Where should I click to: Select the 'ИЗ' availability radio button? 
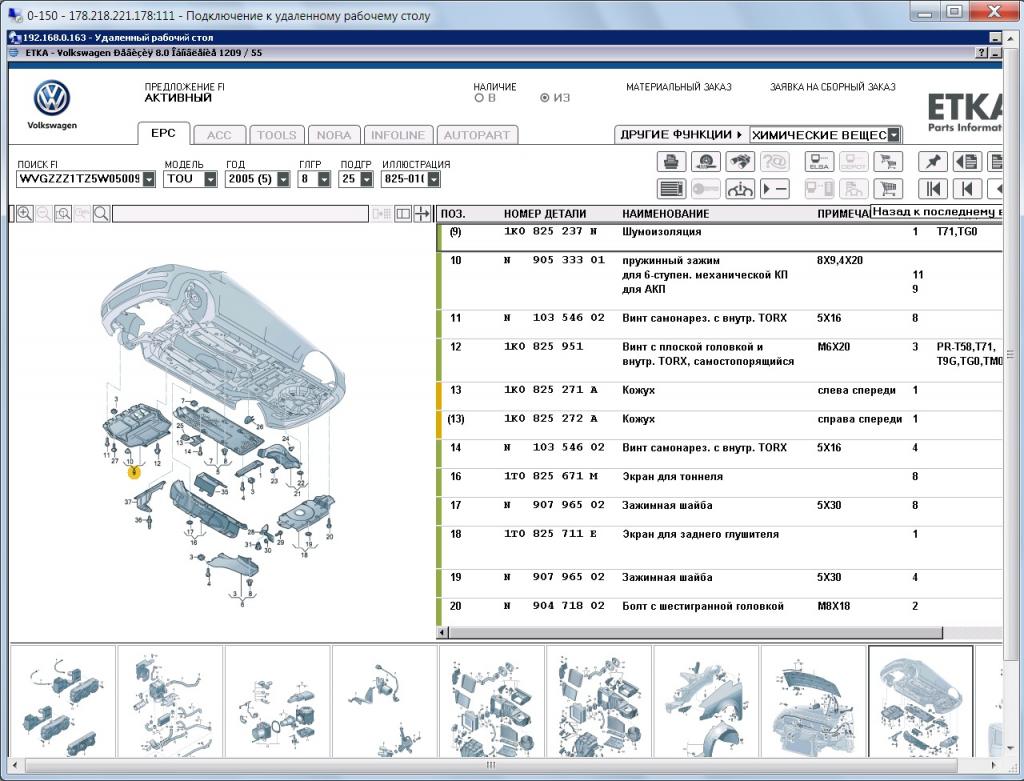(x=545, y=98)
